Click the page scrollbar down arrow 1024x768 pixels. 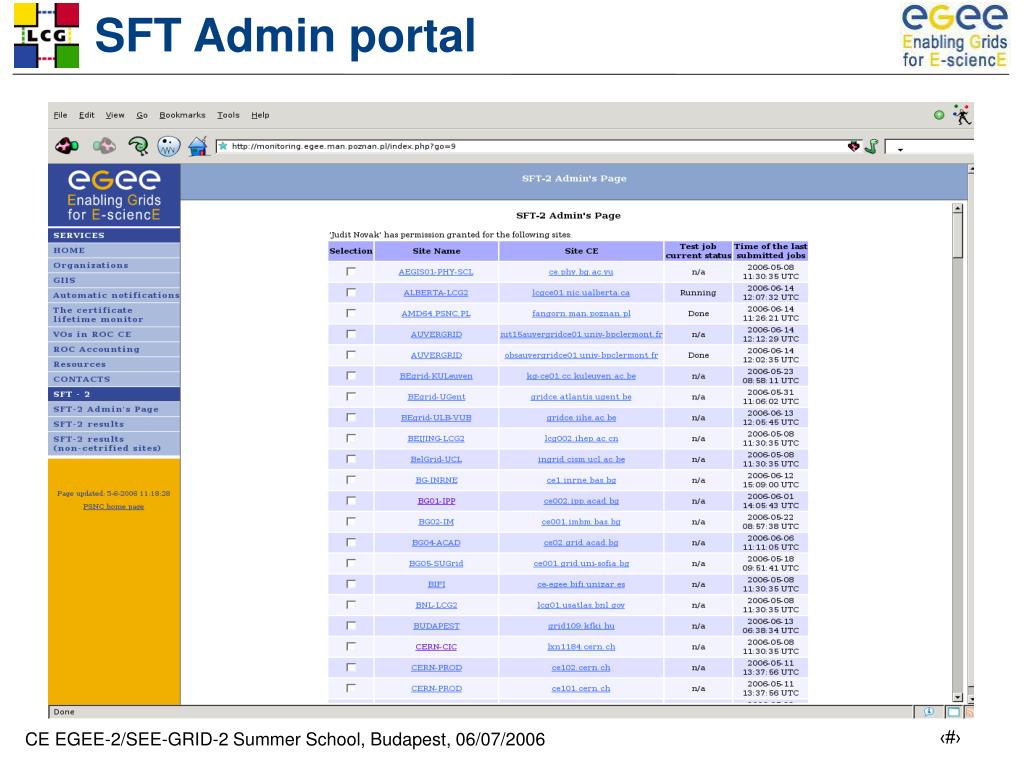pyautogui.click(x=957, y=697)
